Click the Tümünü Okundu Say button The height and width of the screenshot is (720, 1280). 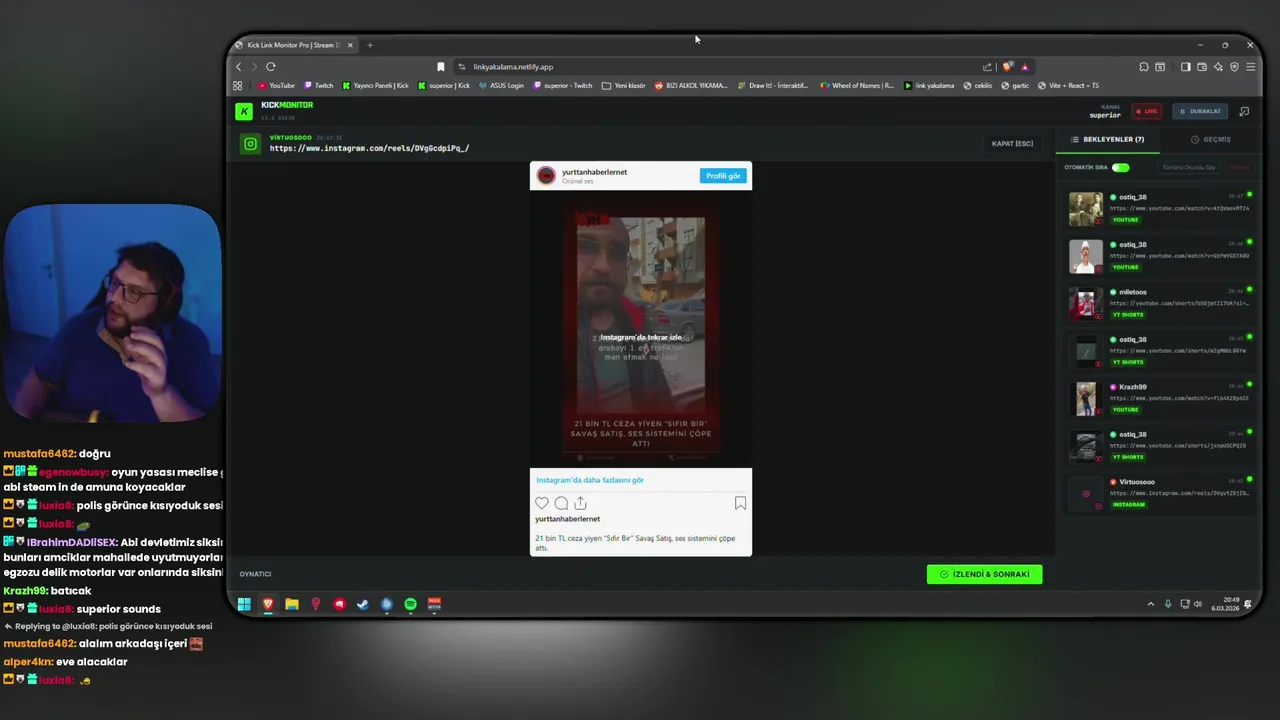click(x=1189, y=167)
